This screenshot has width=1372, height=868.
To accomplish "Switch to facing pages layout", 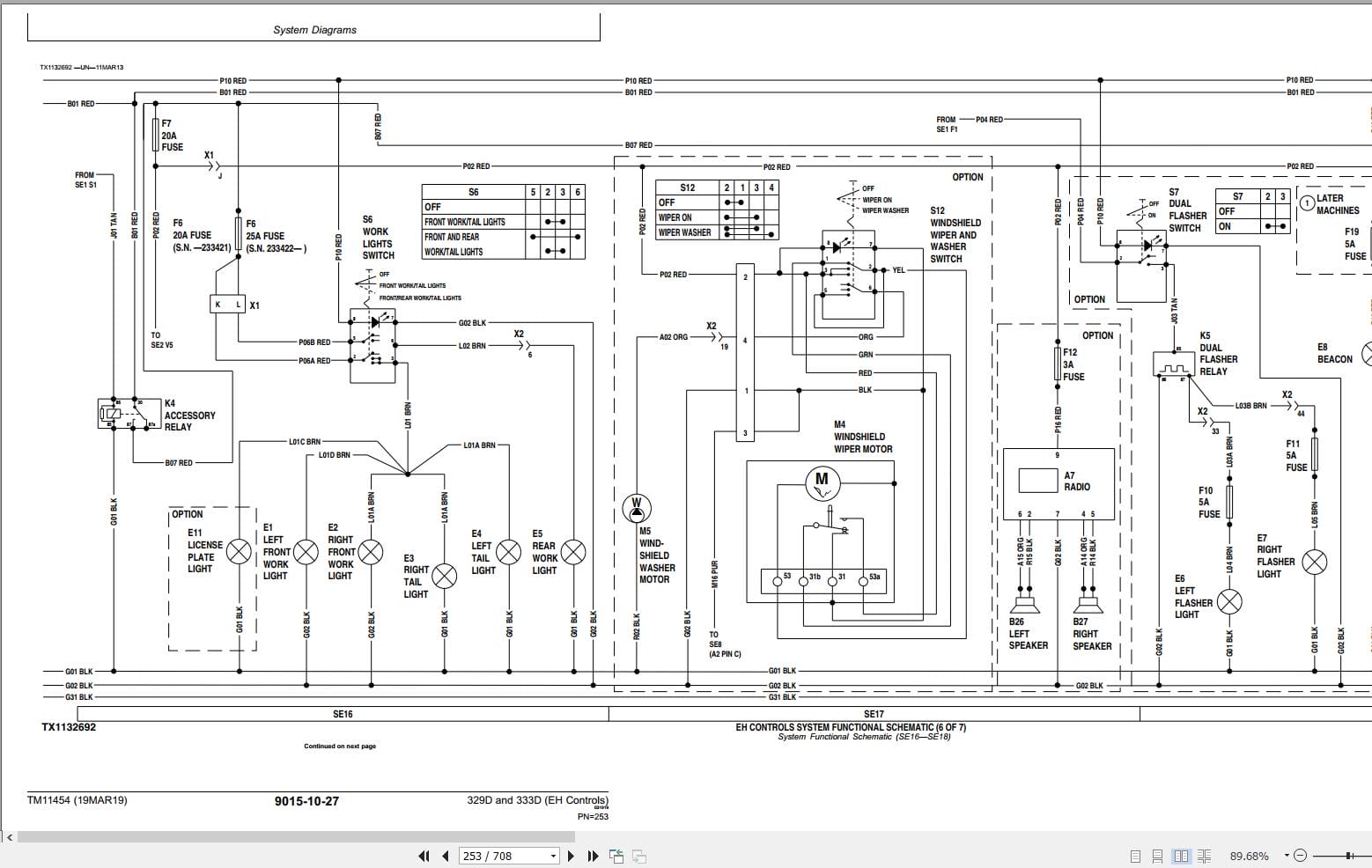I will click(x=1182, y=856).
